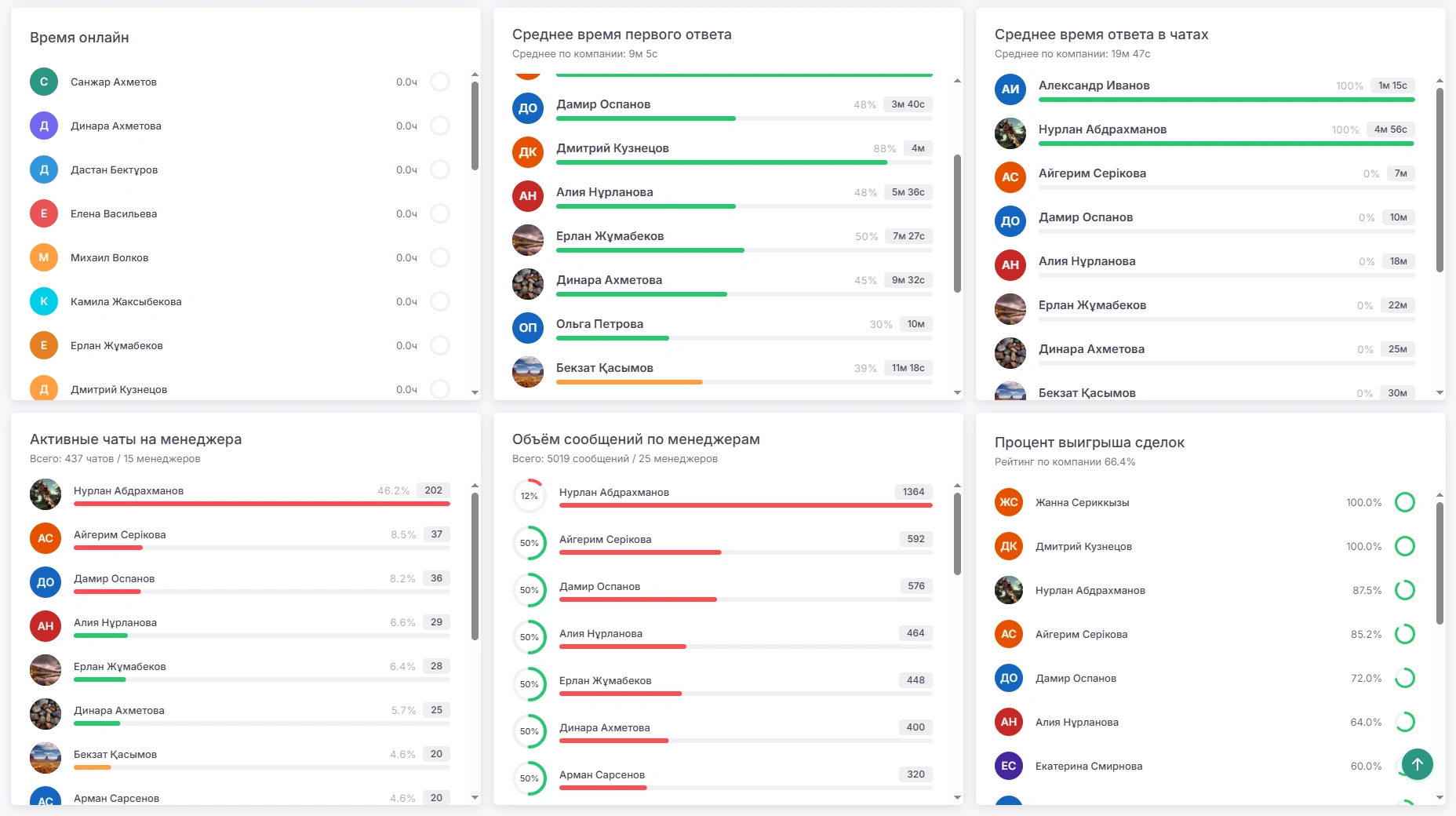
Task: Click Ерлан Жұмабеков's orange E avatar in Время онлайн
Action: tap(44, 345)
